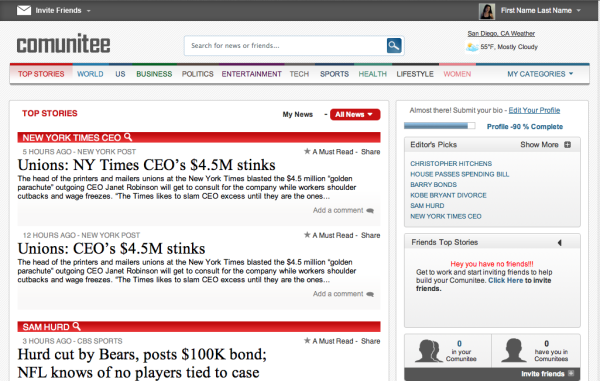The height and width of the screenshot is (381, 600).
Task: Click the star on 12 hours ago story
Action: pyautogui.click(x=307, y=234)
